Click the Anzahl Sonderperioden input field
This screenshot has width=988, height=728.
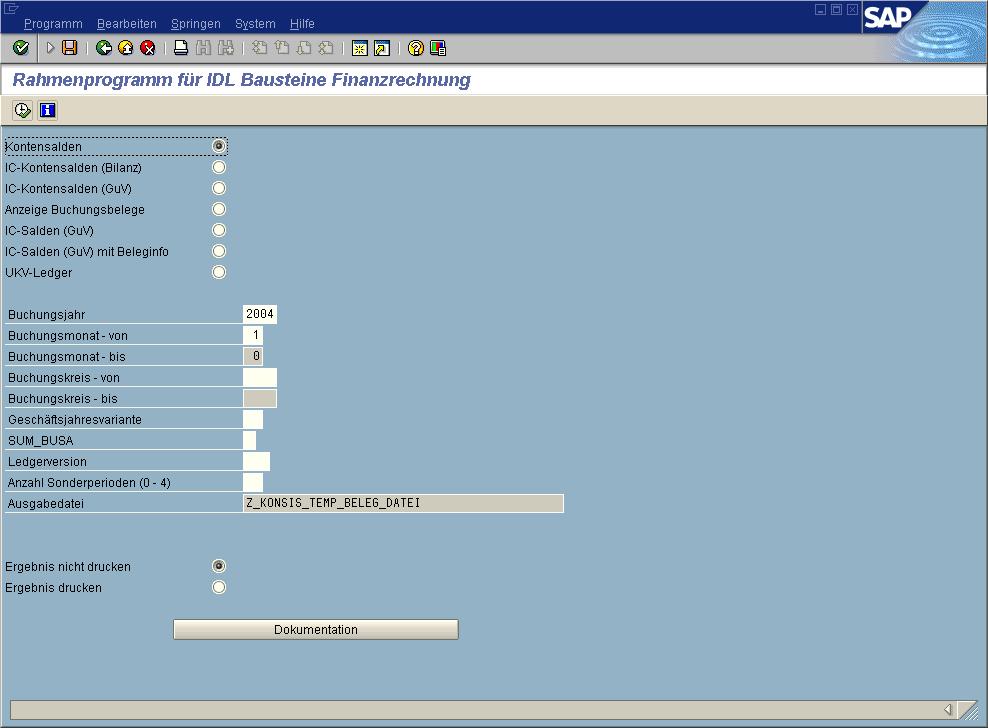click(x=253, y=482)
